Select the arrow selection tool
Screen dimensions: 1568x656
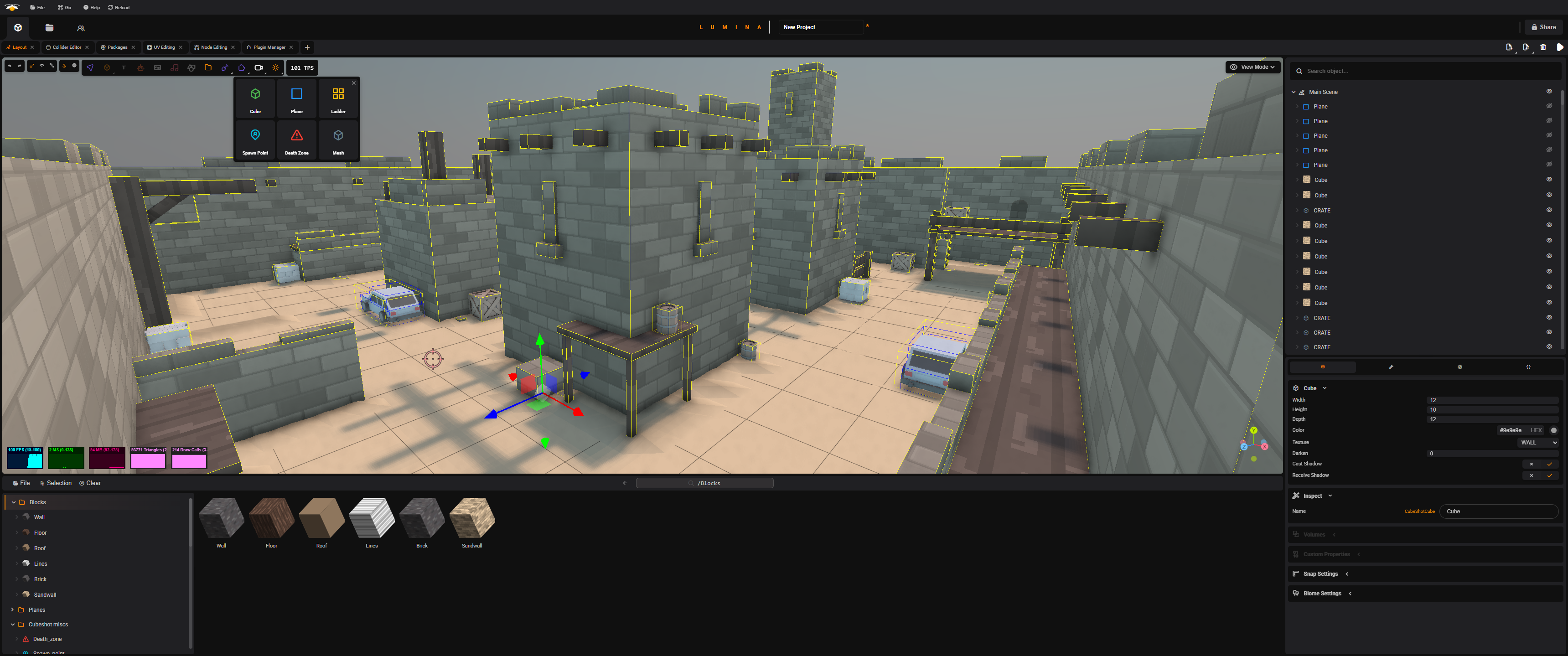click(x=90, y=67)
